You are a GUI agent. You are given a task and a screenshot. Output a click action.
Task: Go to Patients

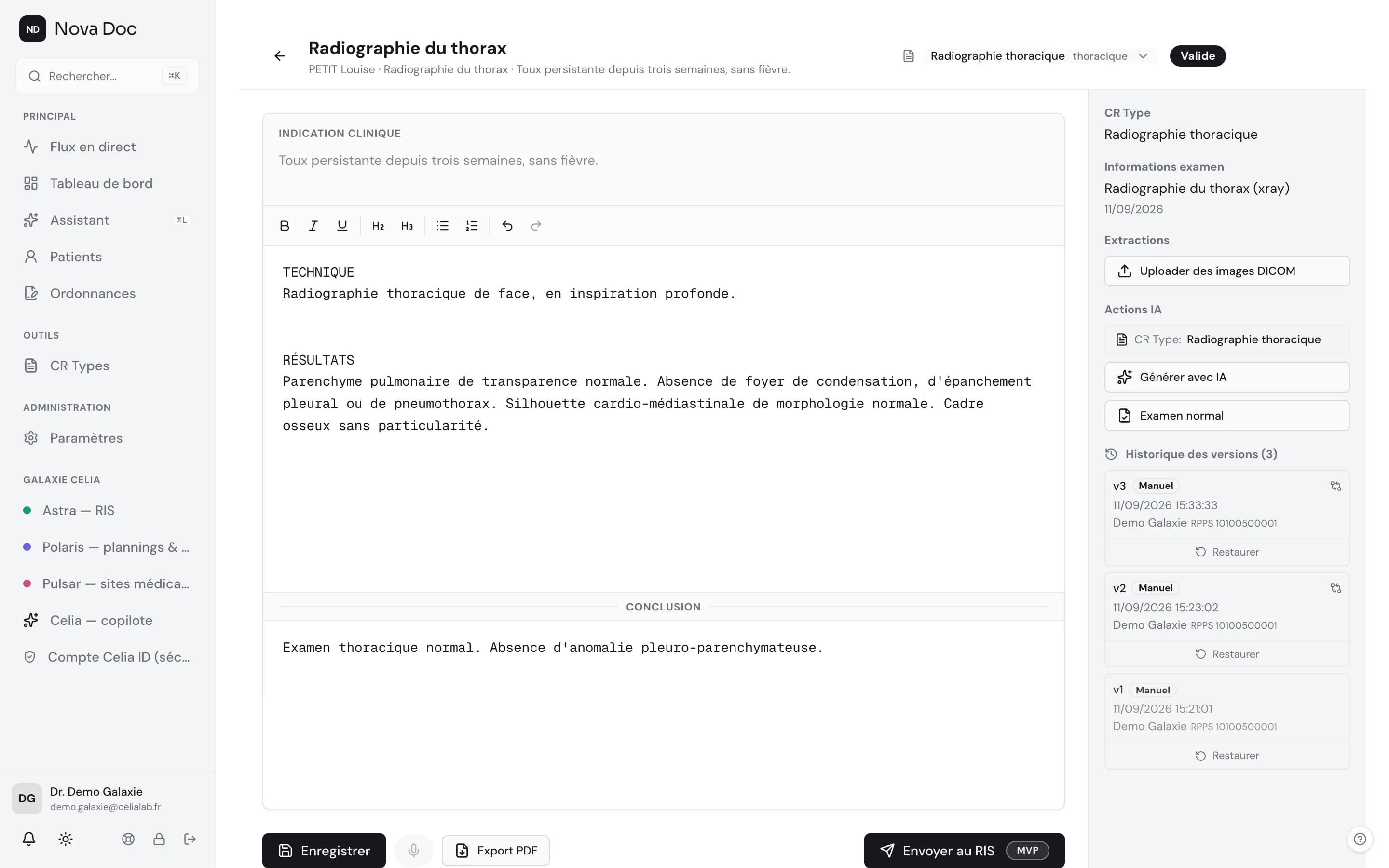(108, 257)
